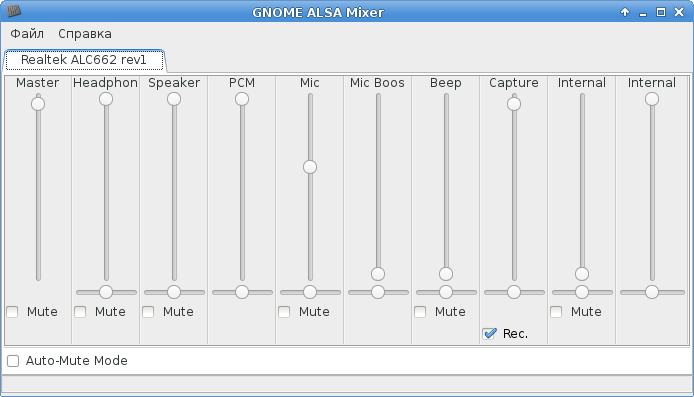
Task: Click the Headphone vertical volume knob
Action: [106, 99]
